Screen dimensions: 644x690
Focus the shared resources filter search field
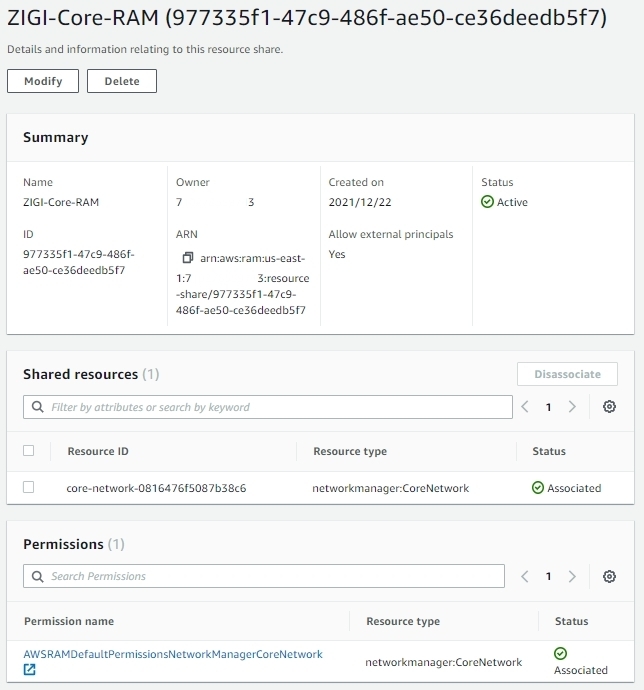point(268,407)
